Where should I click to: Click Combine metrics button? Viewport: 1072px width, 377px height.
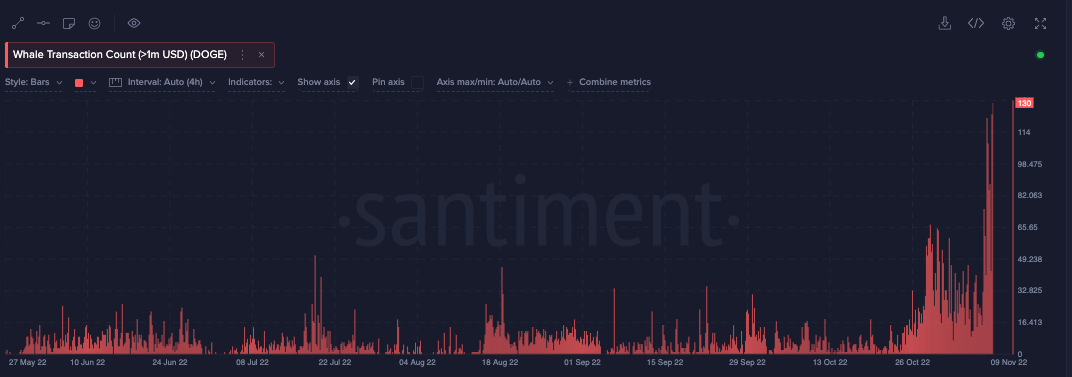tap(608, 82)
